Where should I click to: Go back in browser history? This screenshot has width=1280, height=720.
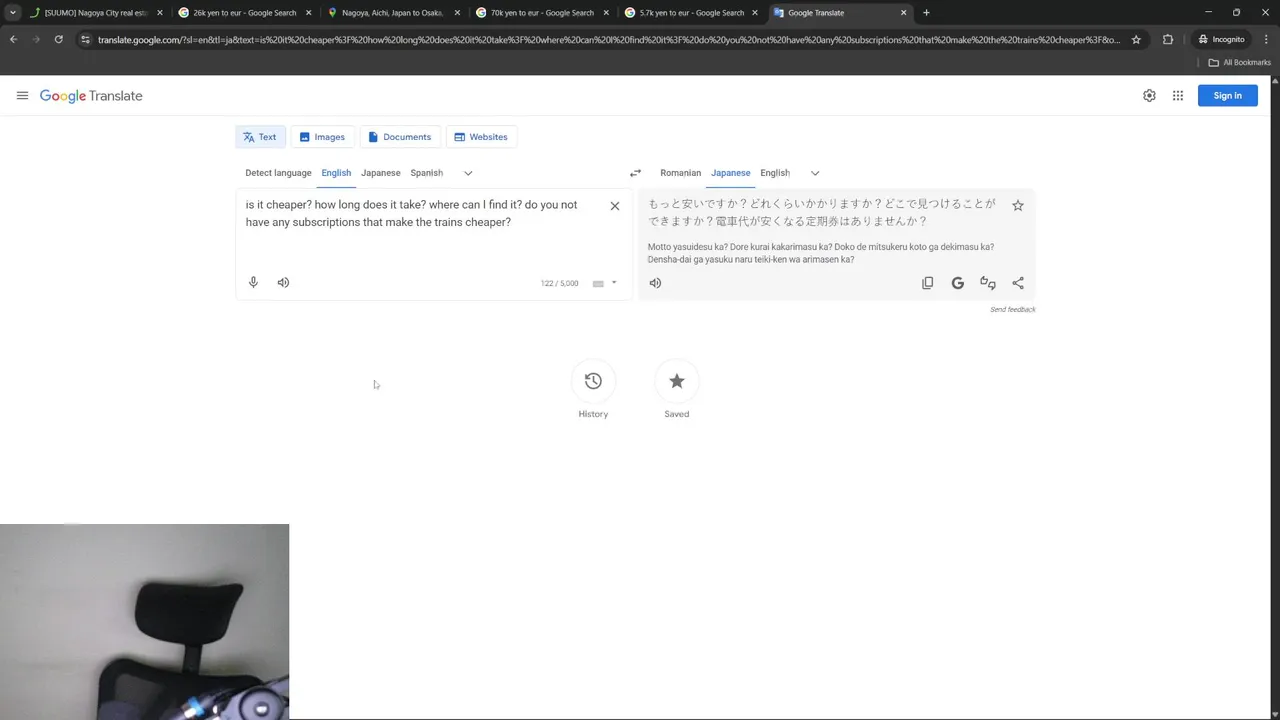coord(13,40)
